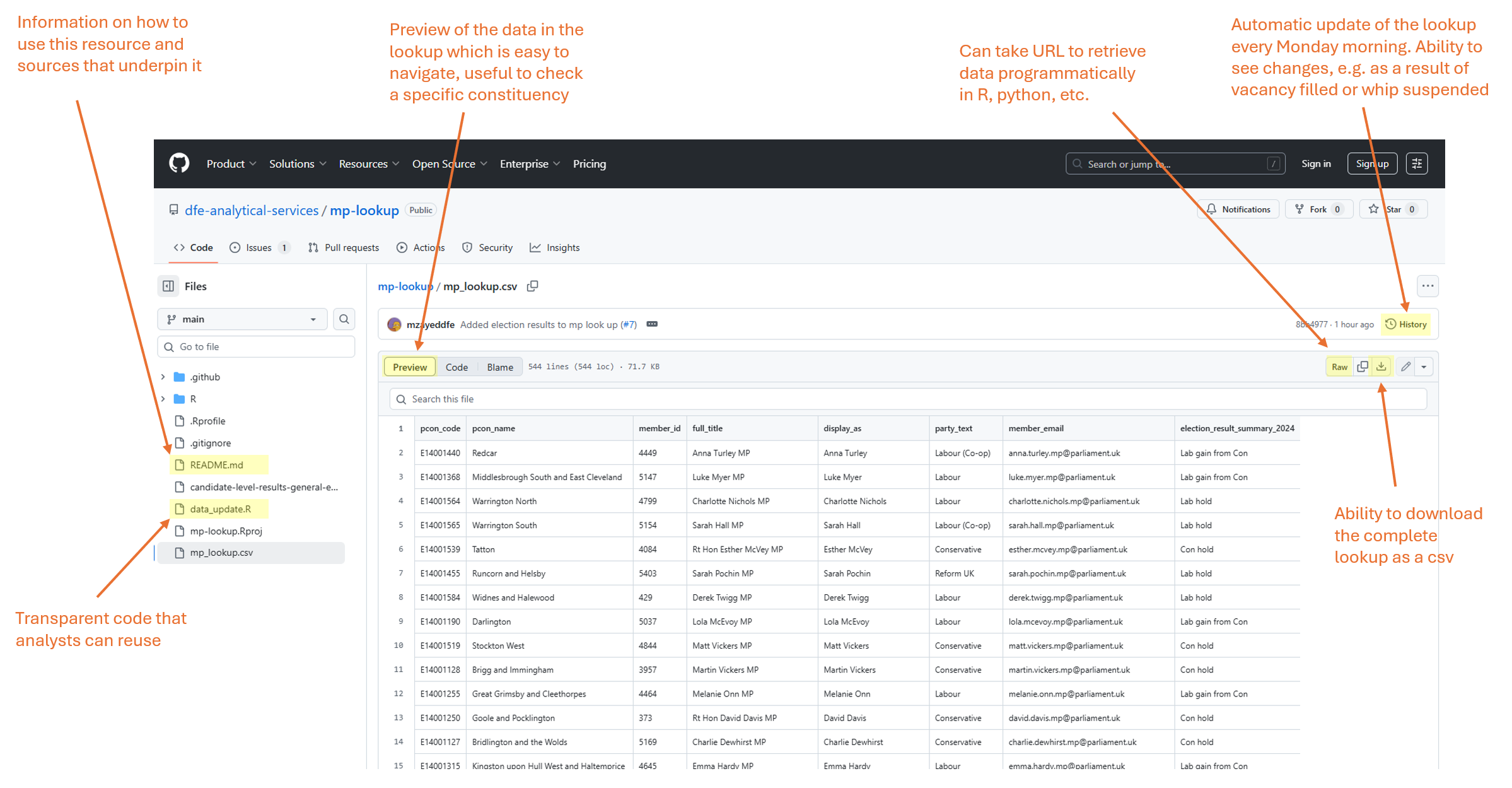This screenshot has height=788, width=1512.
Task: Click the pencil edit file icon
Action: pos(1406,367)
